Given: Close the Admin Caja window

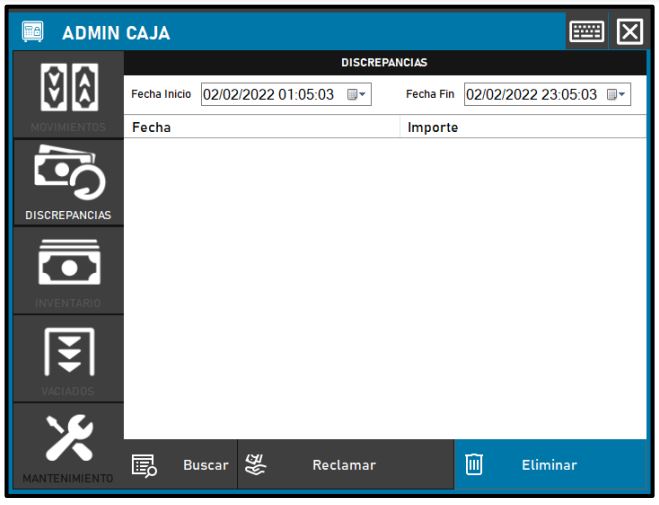Looking at the screenshot, I should (629, 32).
